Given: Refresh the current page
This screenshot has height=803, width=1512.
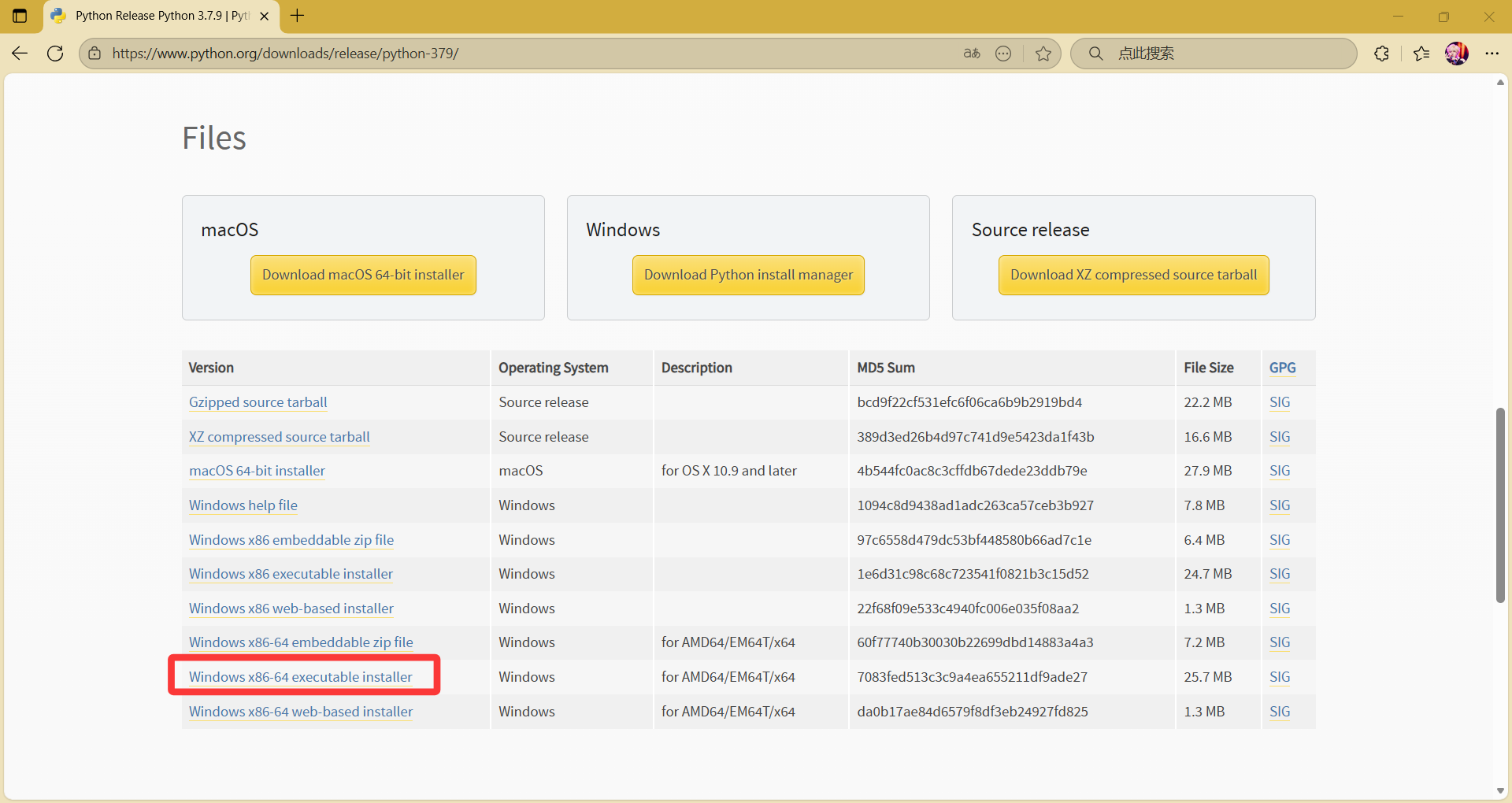Looking at the screenshot, I should tap(55, 54).
